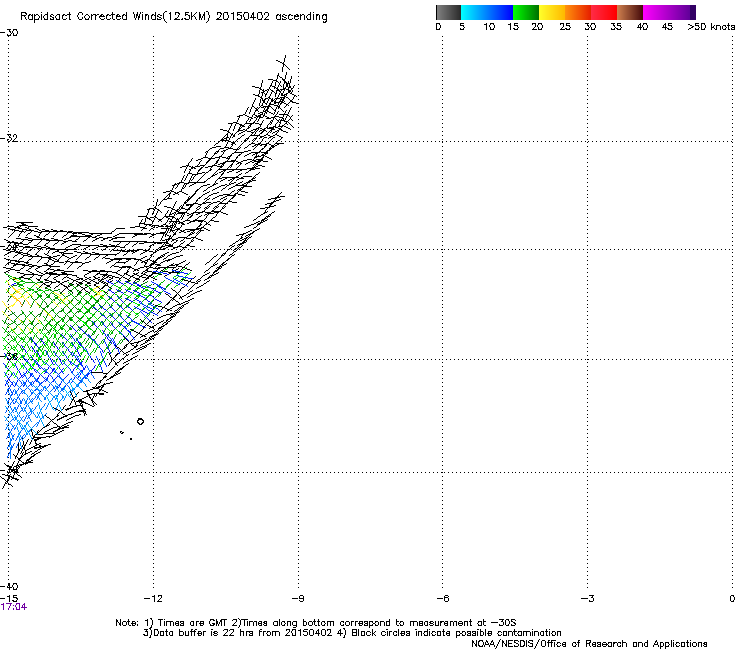Click the yellow 20-25 knots color band

click(x=552, y=12)
